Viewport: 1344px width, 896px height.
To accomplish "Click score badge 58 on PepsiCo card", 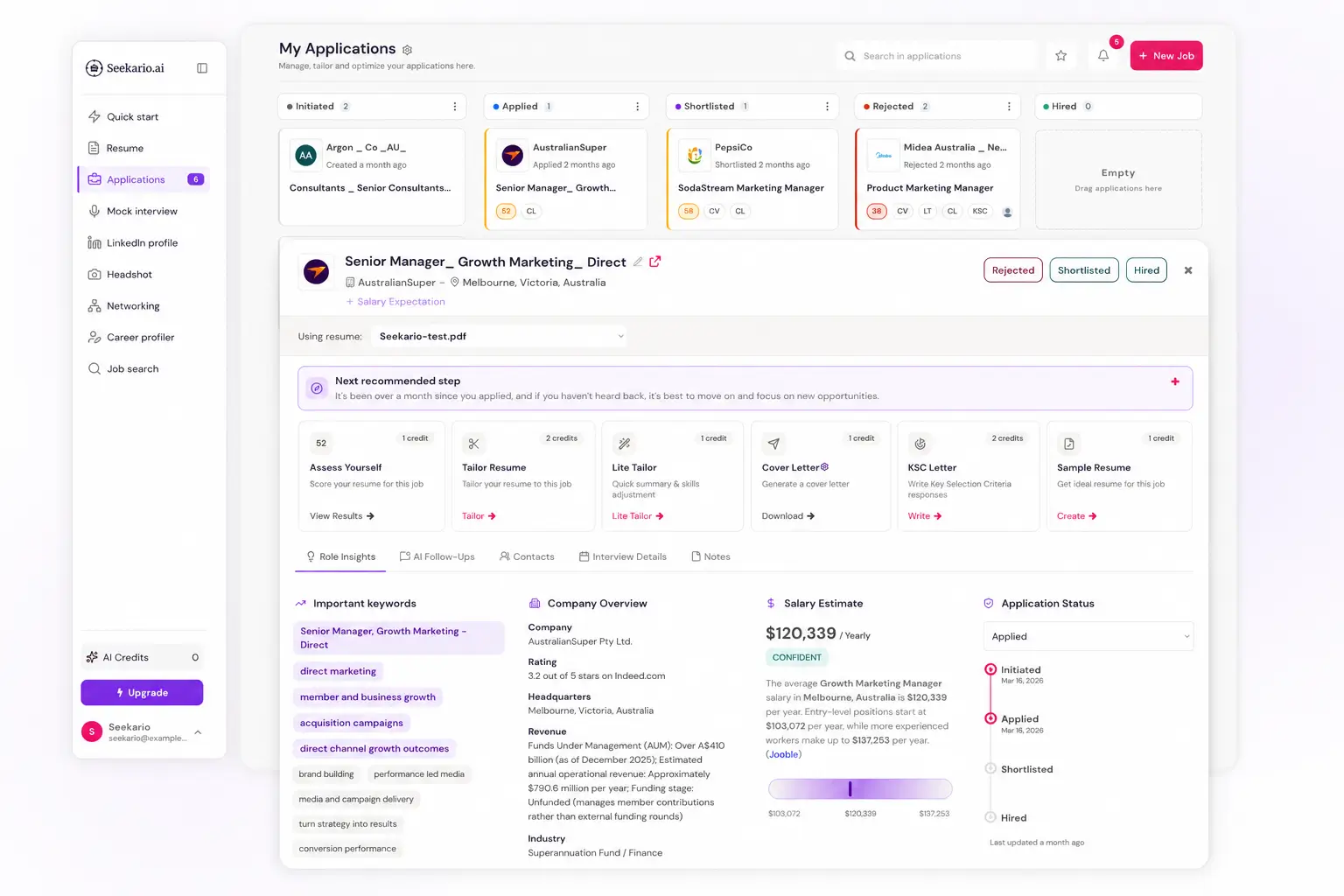I will point(689,211).
